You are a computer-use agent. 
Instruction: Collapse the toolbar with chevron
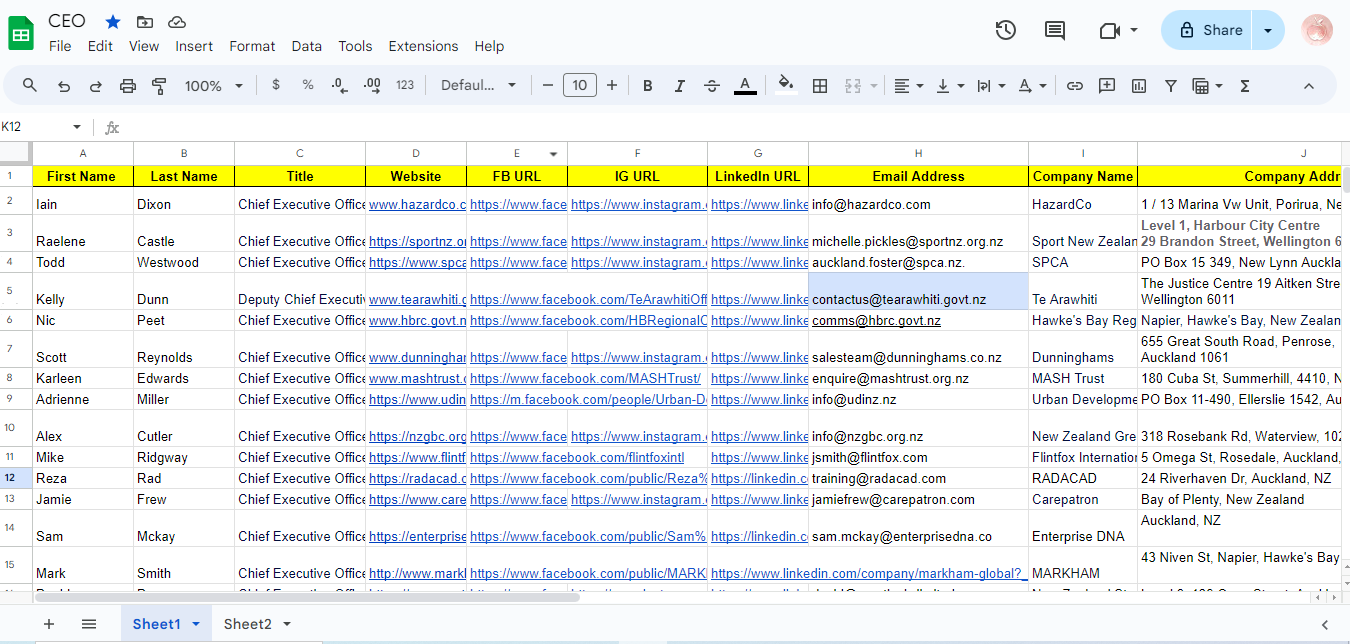click(1309, 86)
